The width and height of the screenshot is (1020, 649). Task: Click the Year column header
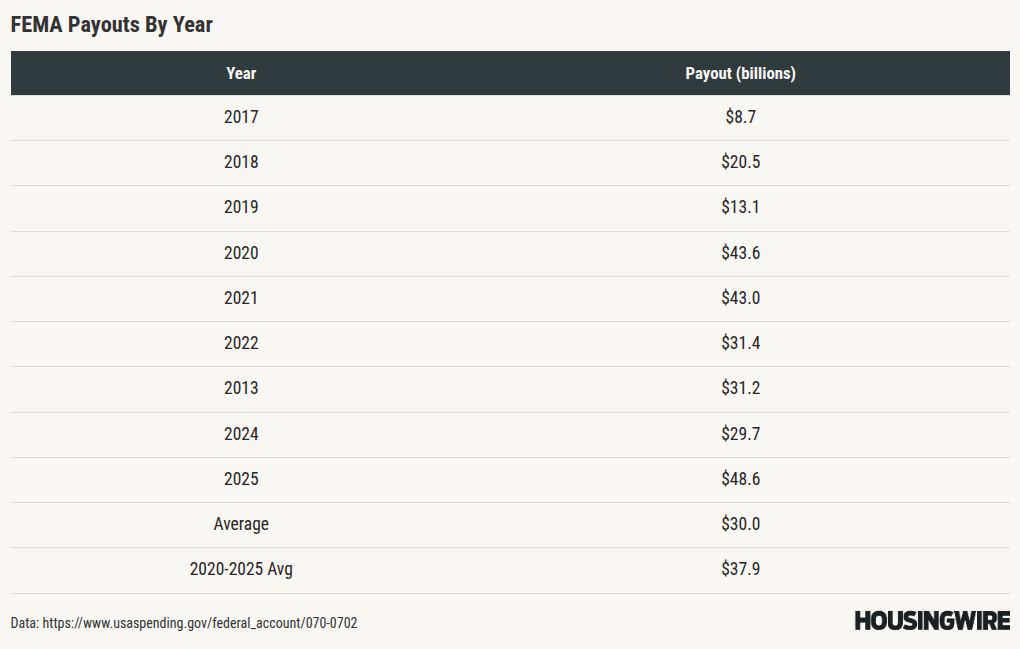pyautogui.click(x=241, y=73)
